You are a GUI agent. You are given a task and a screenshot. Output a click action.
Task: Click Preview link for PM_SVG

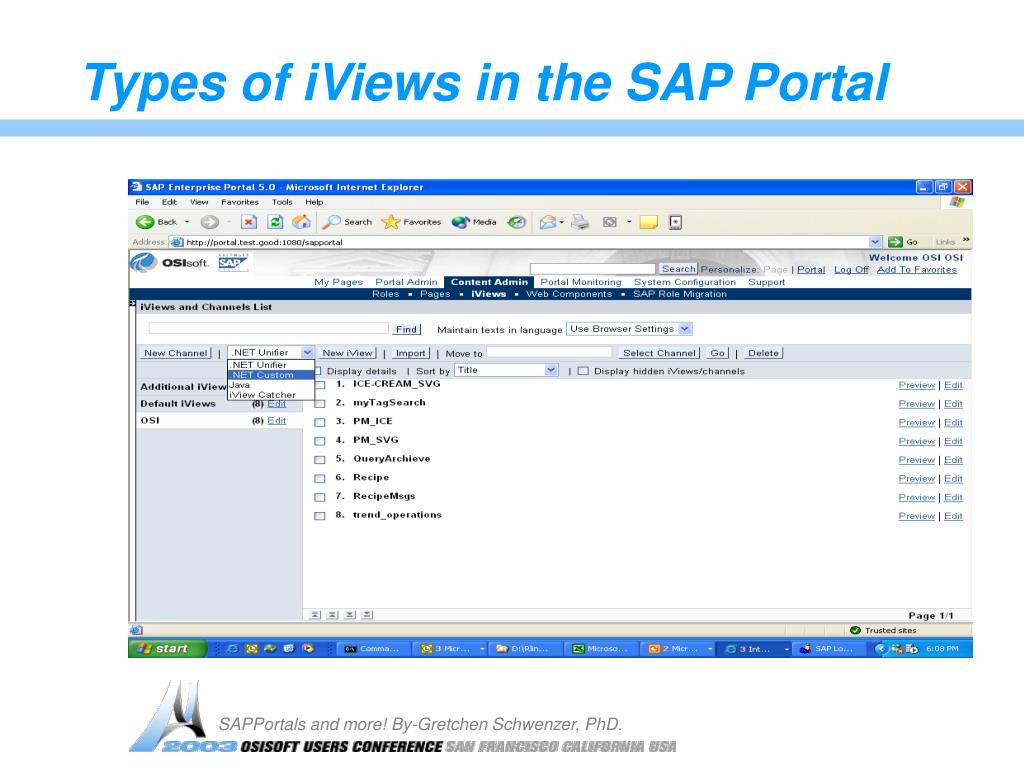pyautogui.click(x=917, y=441)
